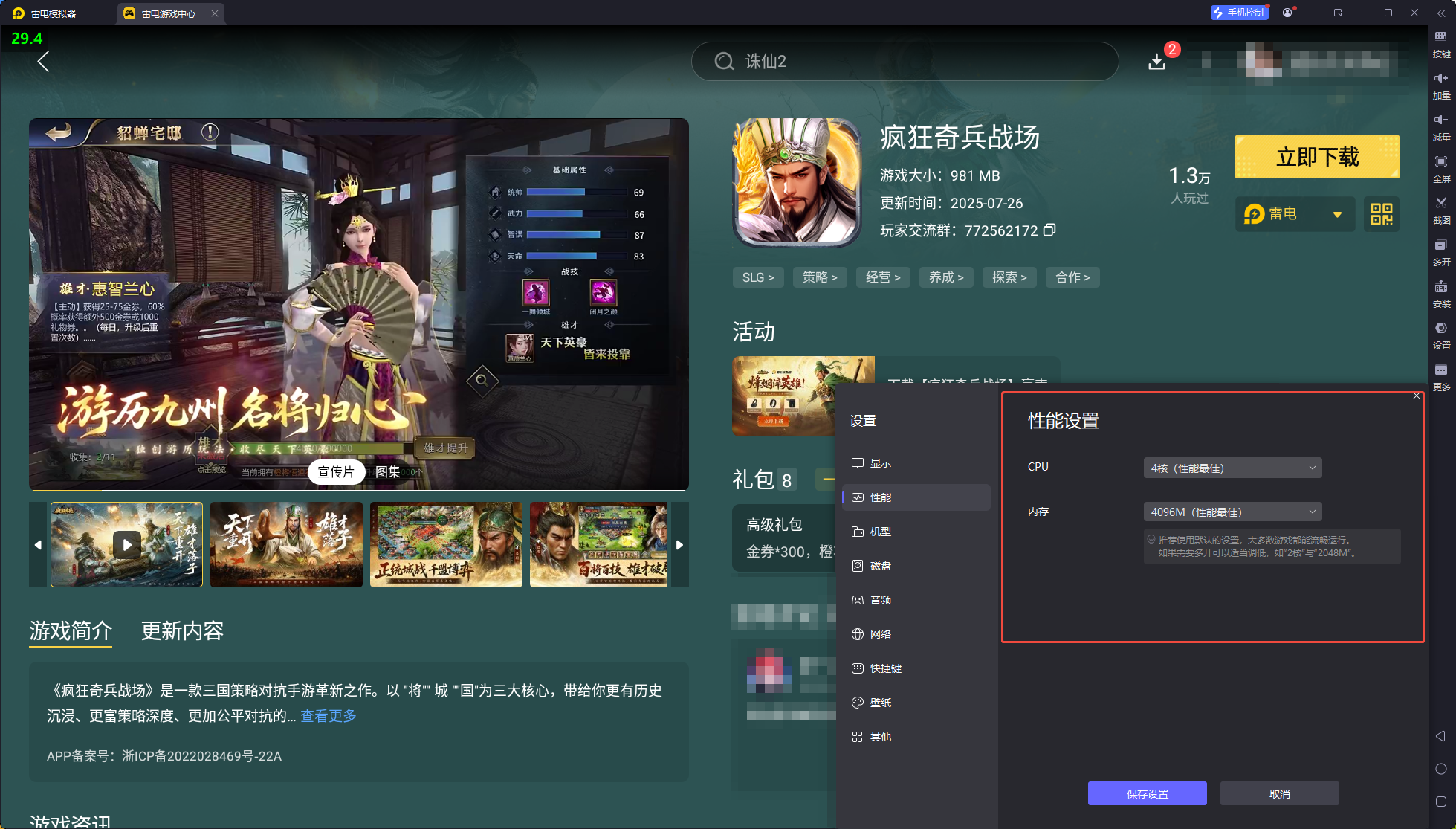Click the 查看更多 link
The width and height of the screenshot is (1456, 829).
coord(329,715)
